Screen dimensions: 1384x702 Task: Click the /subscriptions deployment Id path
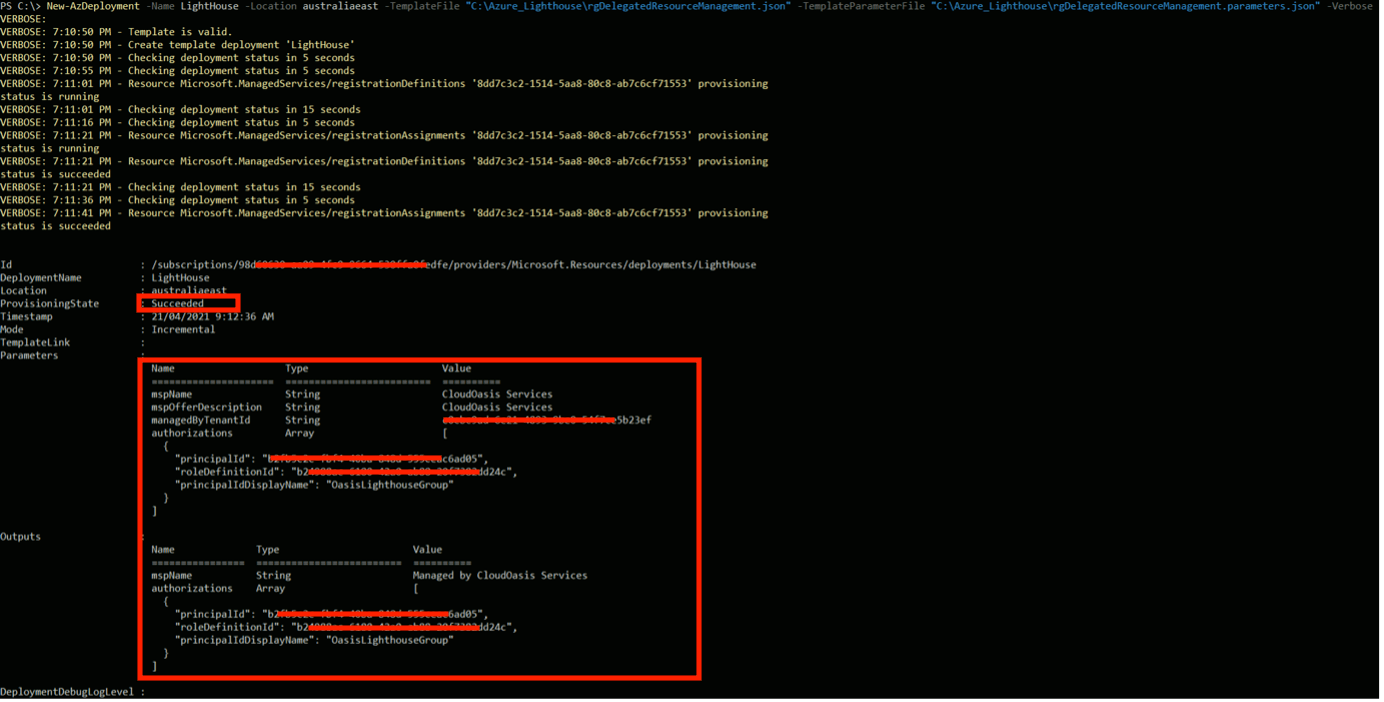point(454,265)
